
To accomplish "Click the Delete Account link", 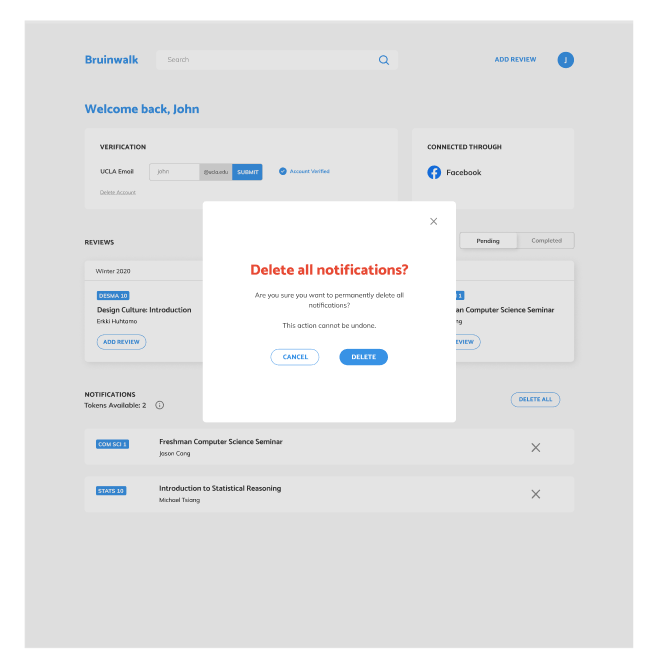I will point(117,192).
